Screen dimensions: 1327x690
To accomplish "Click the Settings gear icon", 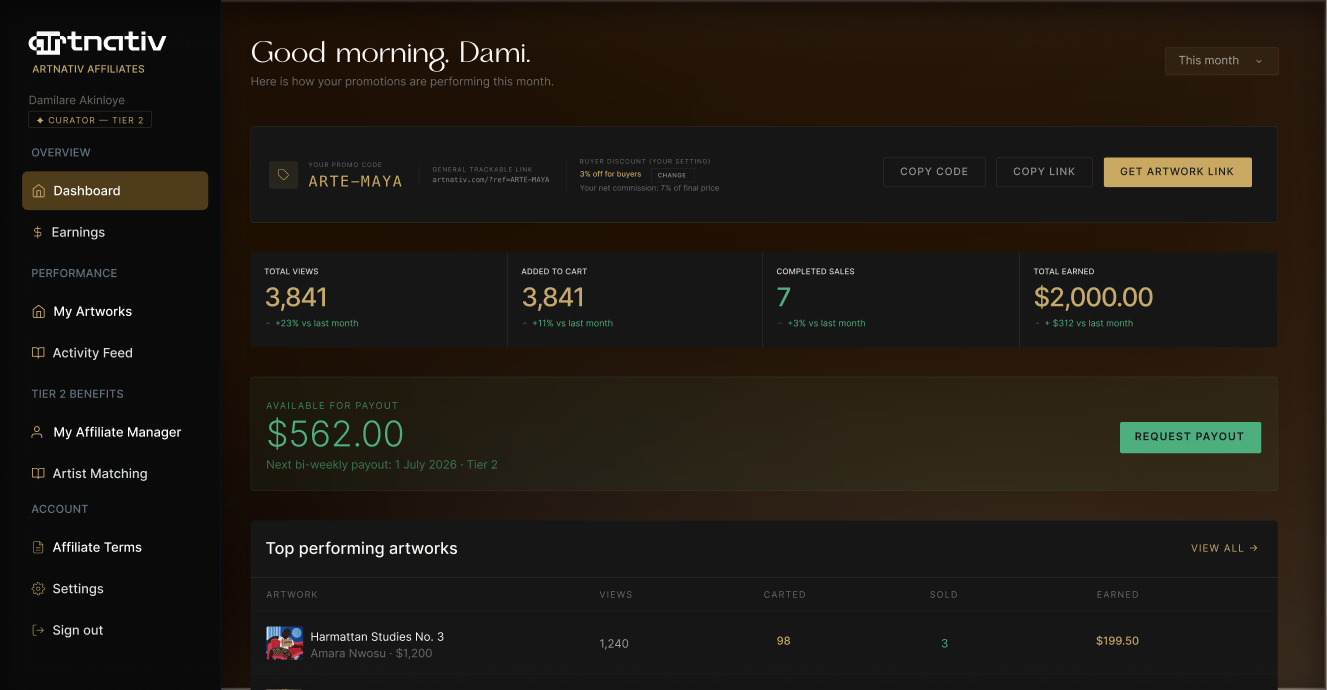I will coord(39,589).
